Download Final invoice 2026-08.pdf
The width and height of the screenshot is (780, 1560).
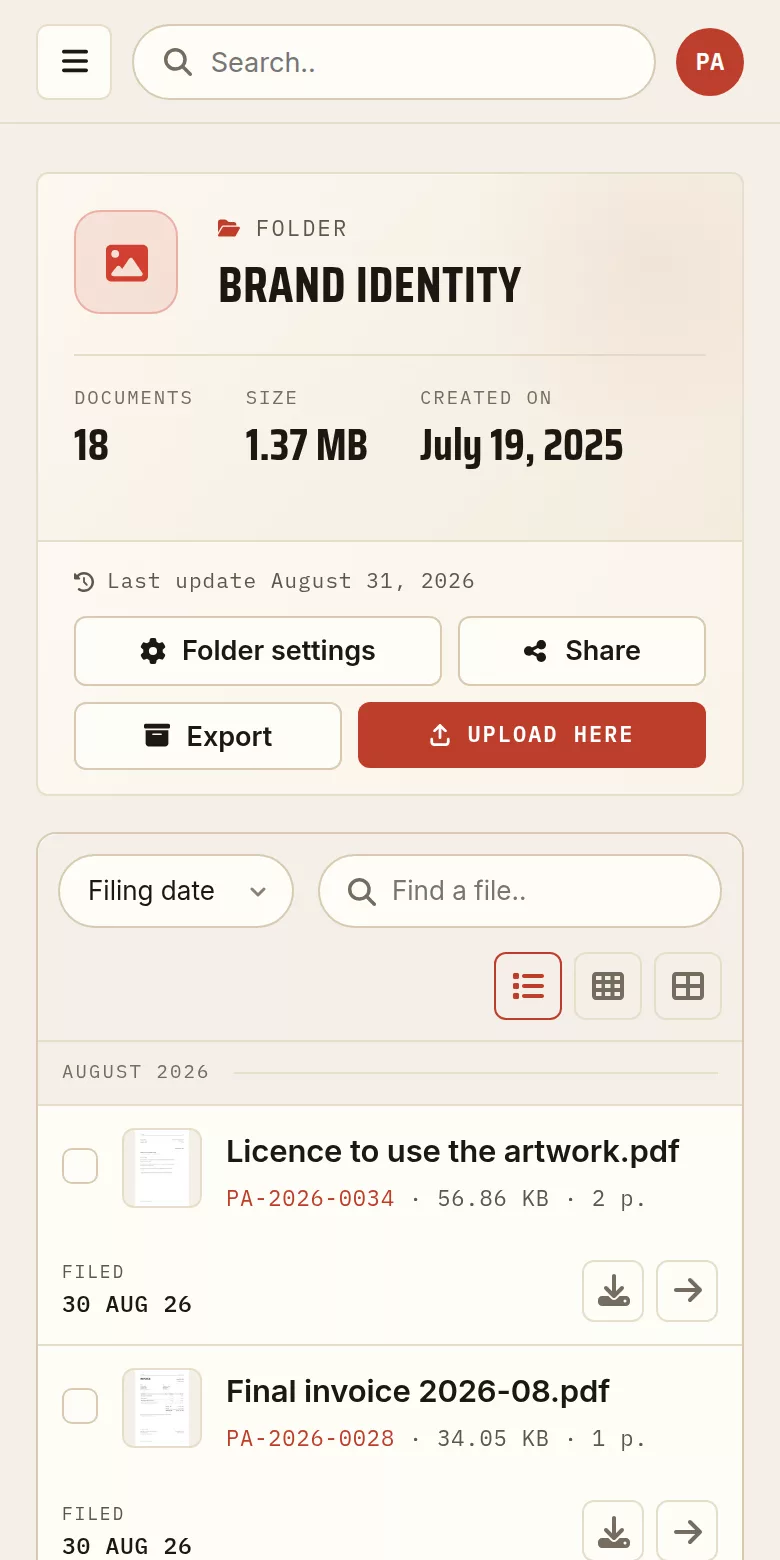[x=613, y=1531]
